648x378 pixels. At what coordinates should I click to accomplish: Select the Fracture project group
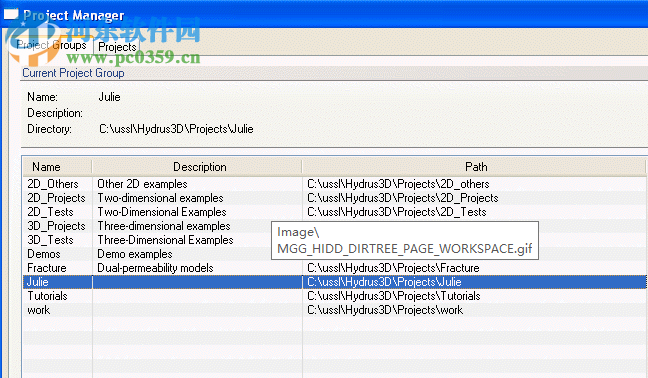(47, 268)
